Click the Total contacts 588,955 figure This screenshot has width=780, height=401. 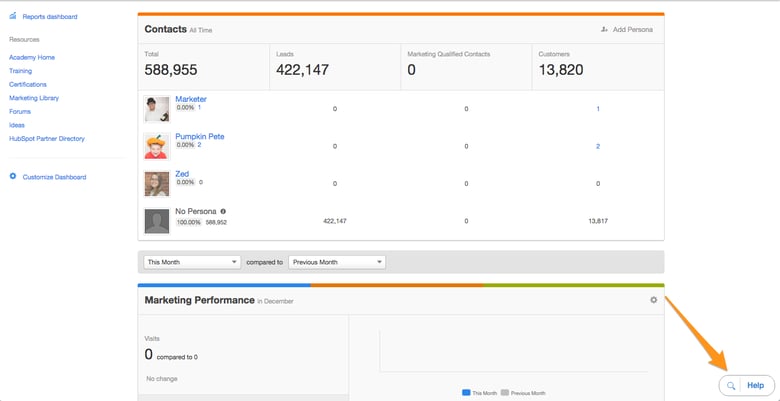[171, 70]
